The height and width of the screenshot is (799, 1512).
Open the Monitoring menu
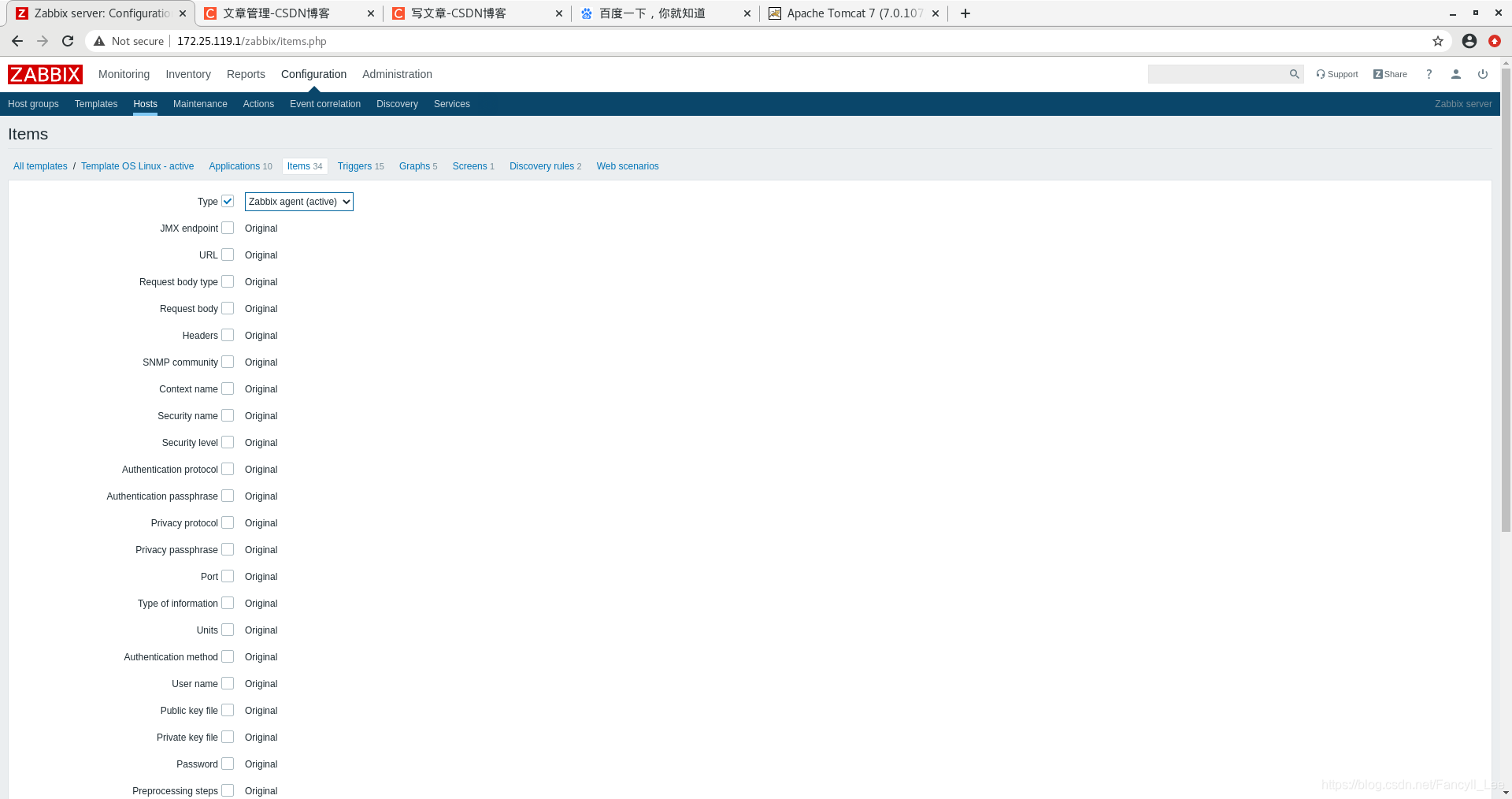124,74
